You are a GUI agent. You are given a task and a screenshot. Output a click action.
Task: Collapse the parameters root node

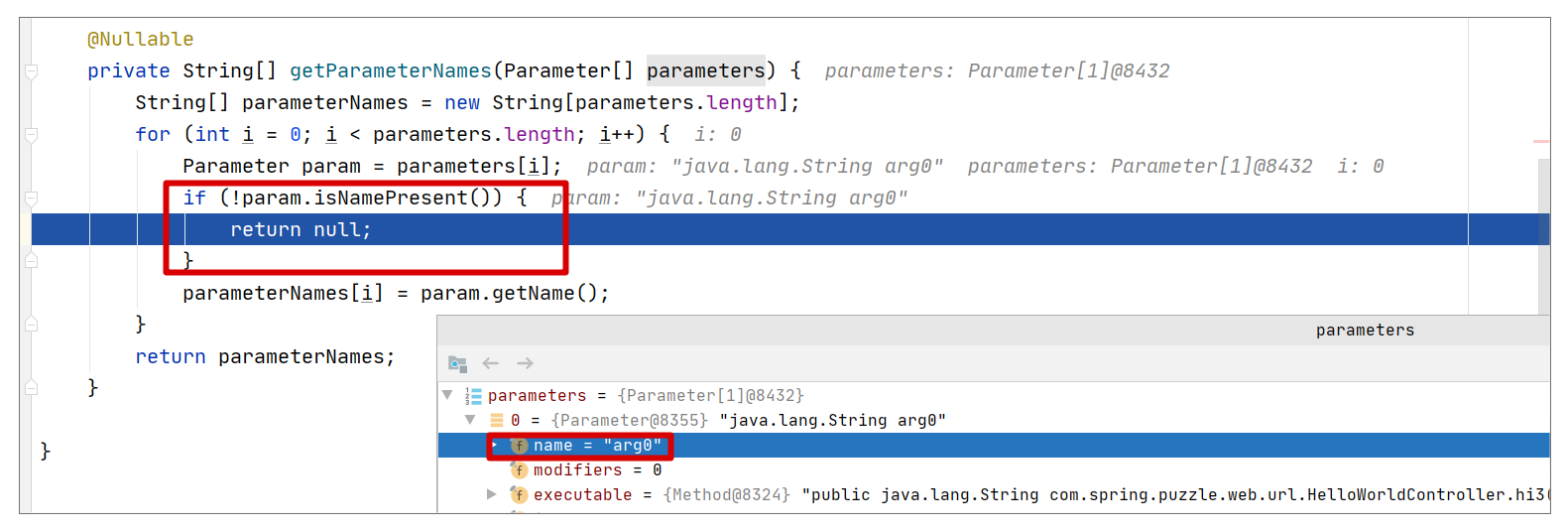(x=447, y=395)
